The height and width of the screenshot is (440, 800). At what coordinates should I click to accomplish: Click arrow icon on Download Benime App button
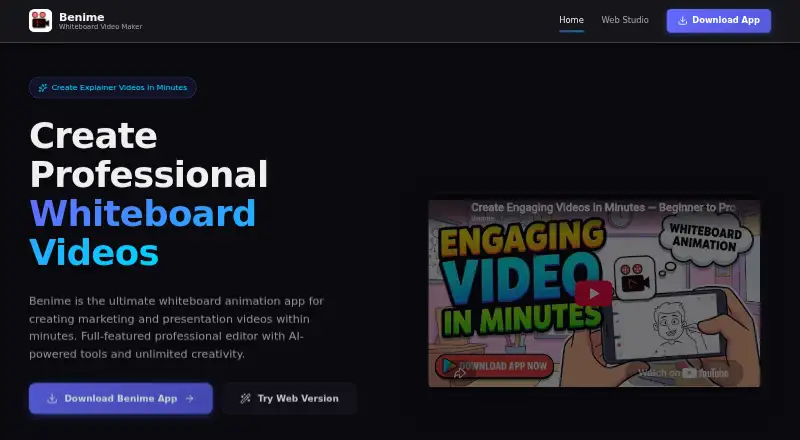point(190,399)
